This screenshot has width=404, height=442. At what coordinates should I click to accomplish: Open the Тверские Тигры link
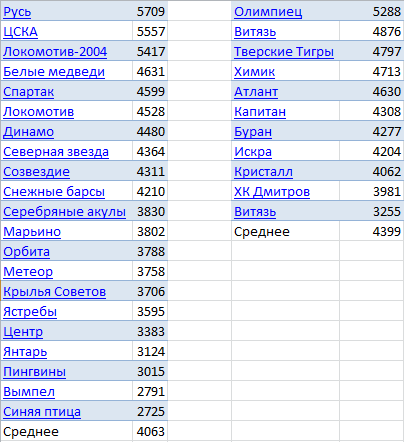(284, 52)
